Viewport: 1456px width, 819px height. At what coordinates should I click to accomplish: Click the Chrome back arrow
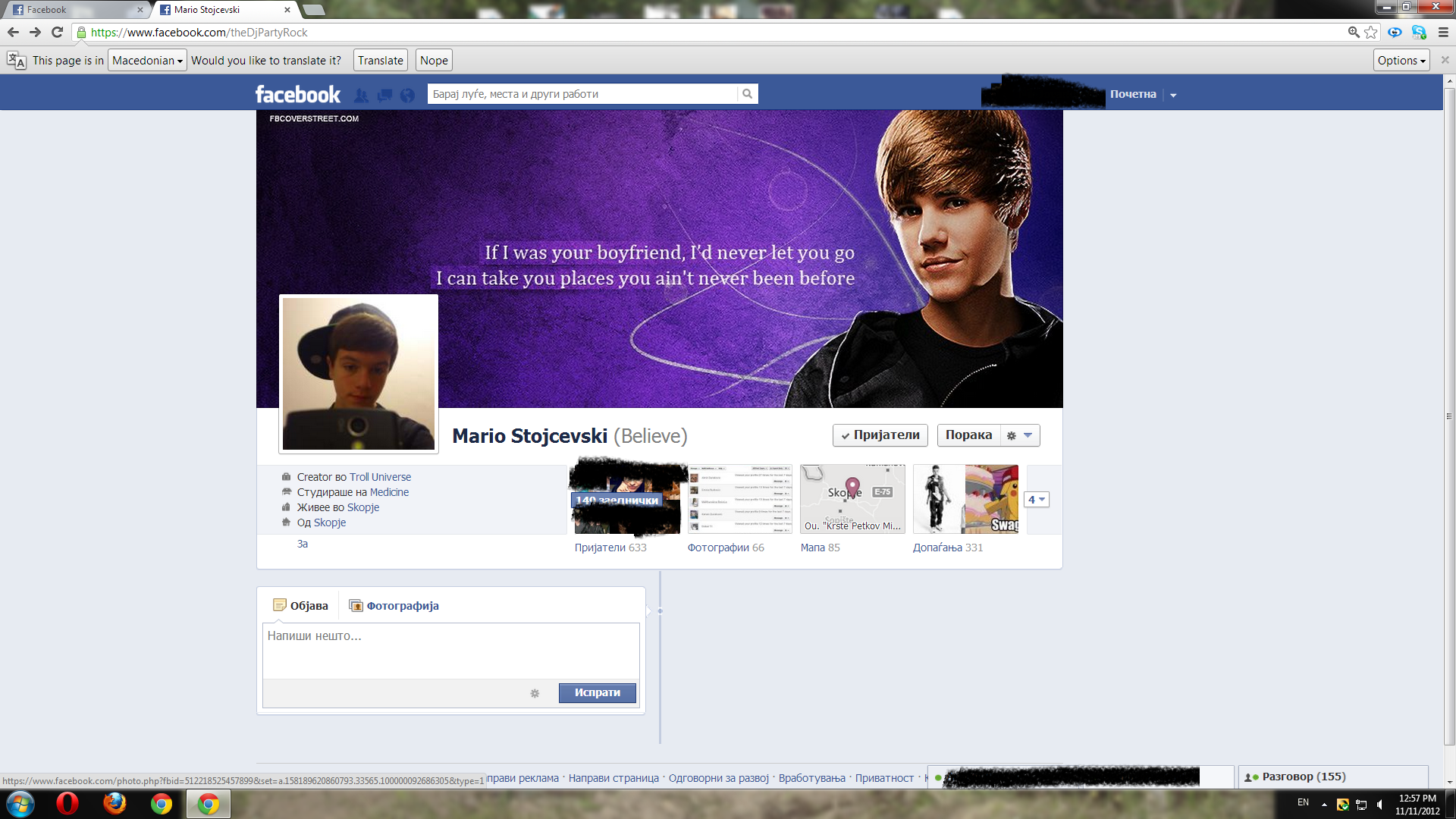click(13, 32)
